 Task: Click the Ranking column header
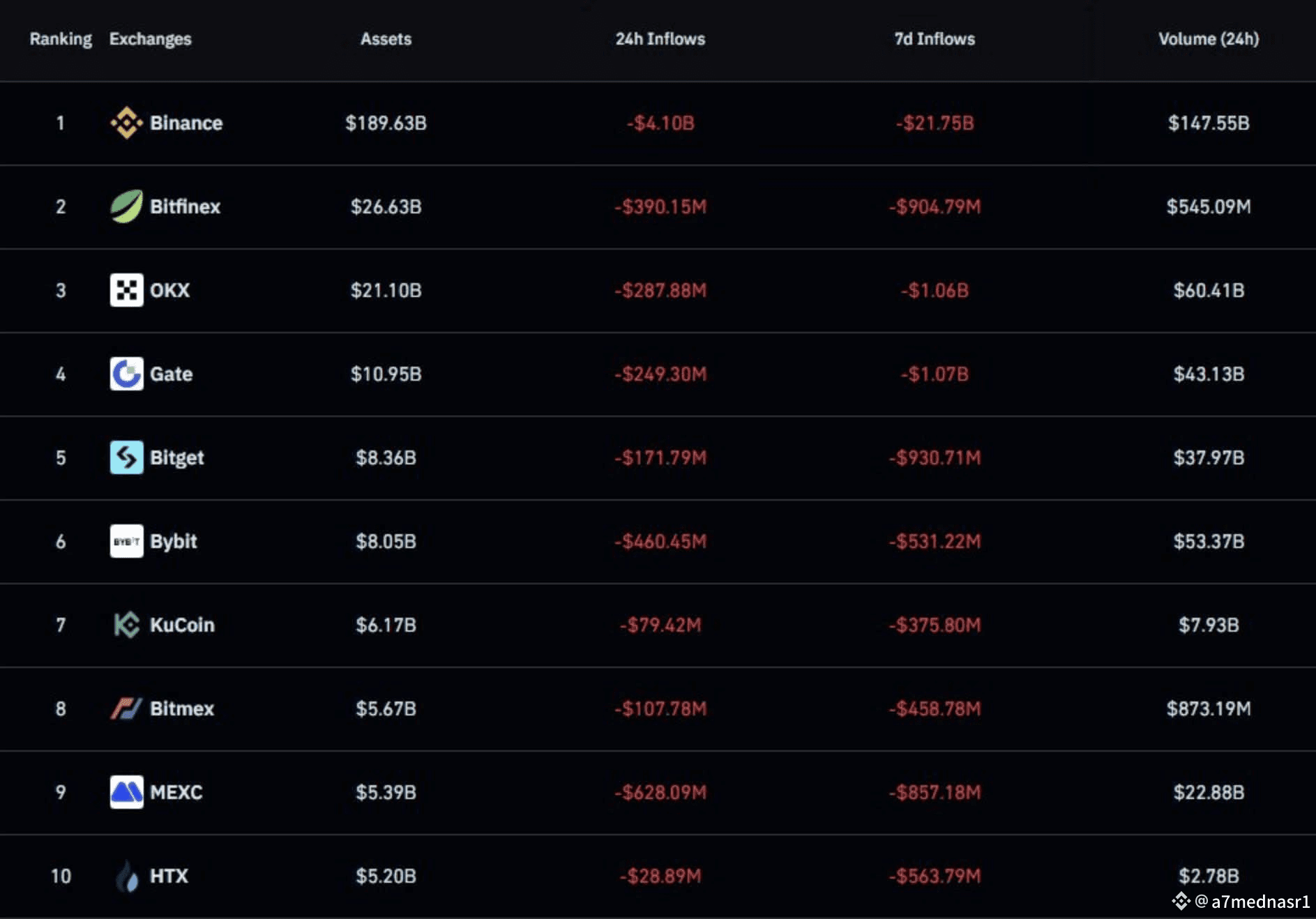61,39
